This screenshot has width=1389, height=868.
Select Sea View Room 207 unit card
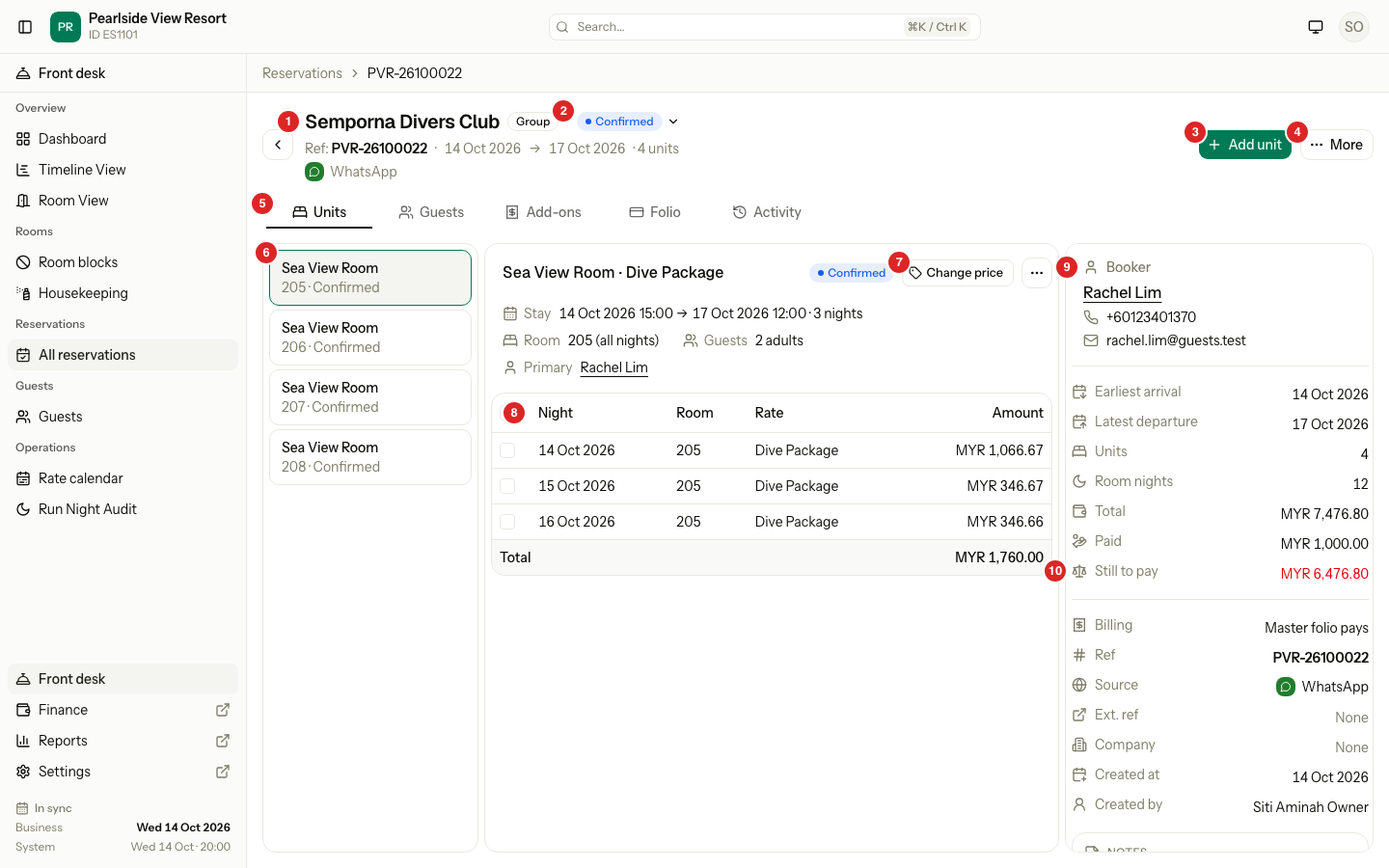(x=370, y=397)
